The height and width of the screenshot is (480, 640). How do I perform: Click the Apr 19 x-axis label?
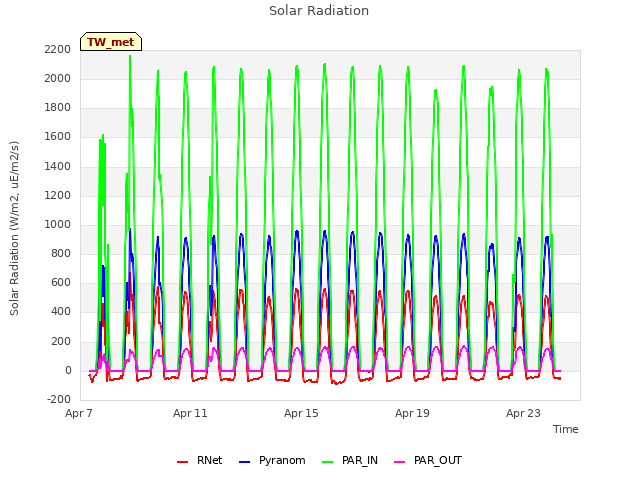(x=412, y=413)
